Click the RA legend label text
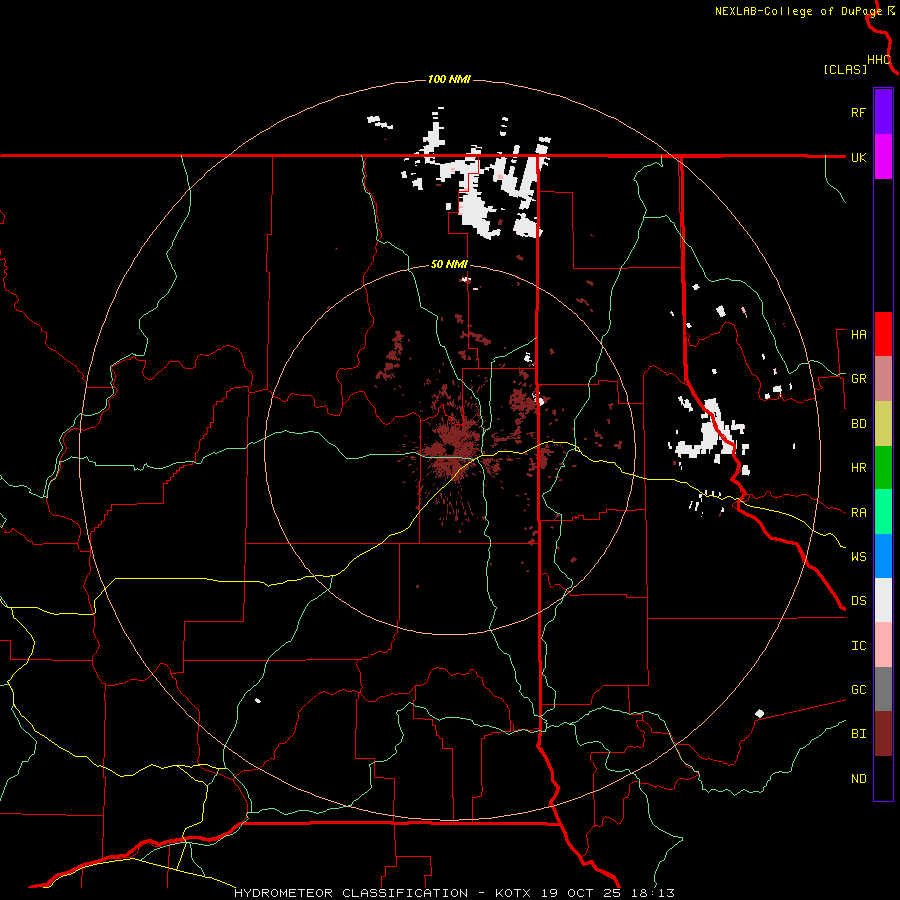Image resolution: width=900 pixels, height=900 pixels. point(858,512)
